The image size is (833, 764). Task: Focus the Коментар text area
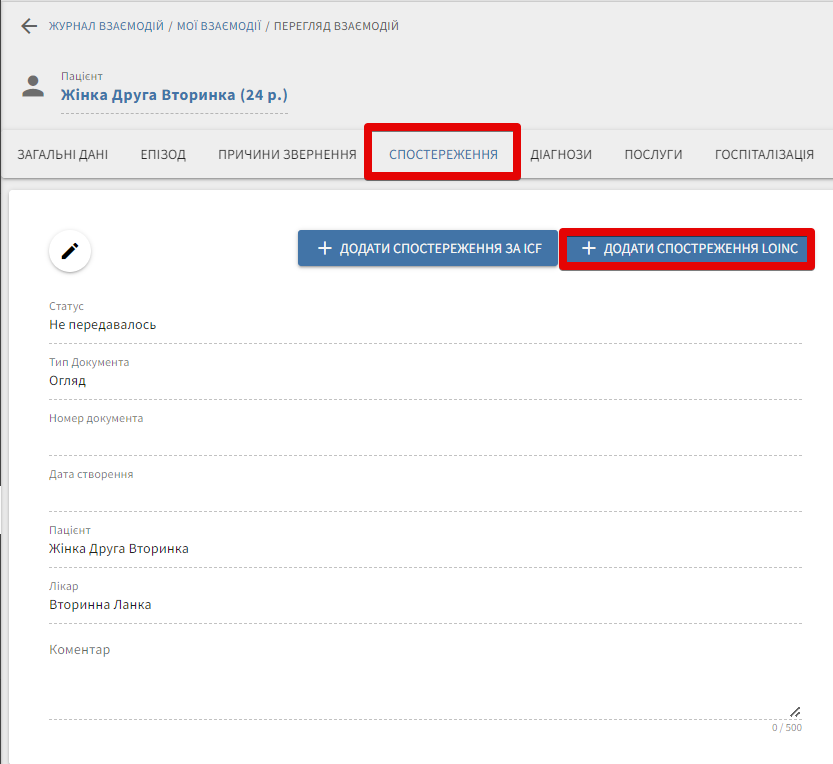[420, 680]
